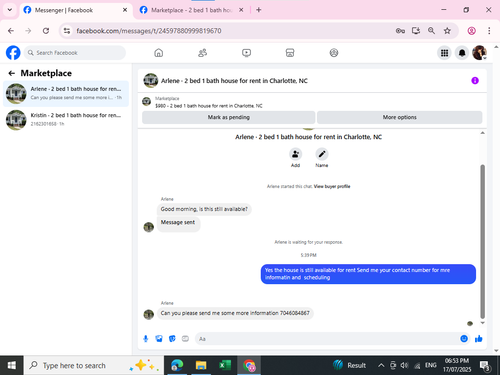Click the browser back arrow
The width and height of the screenshot is (500, 375).
[x=11, y=31]
